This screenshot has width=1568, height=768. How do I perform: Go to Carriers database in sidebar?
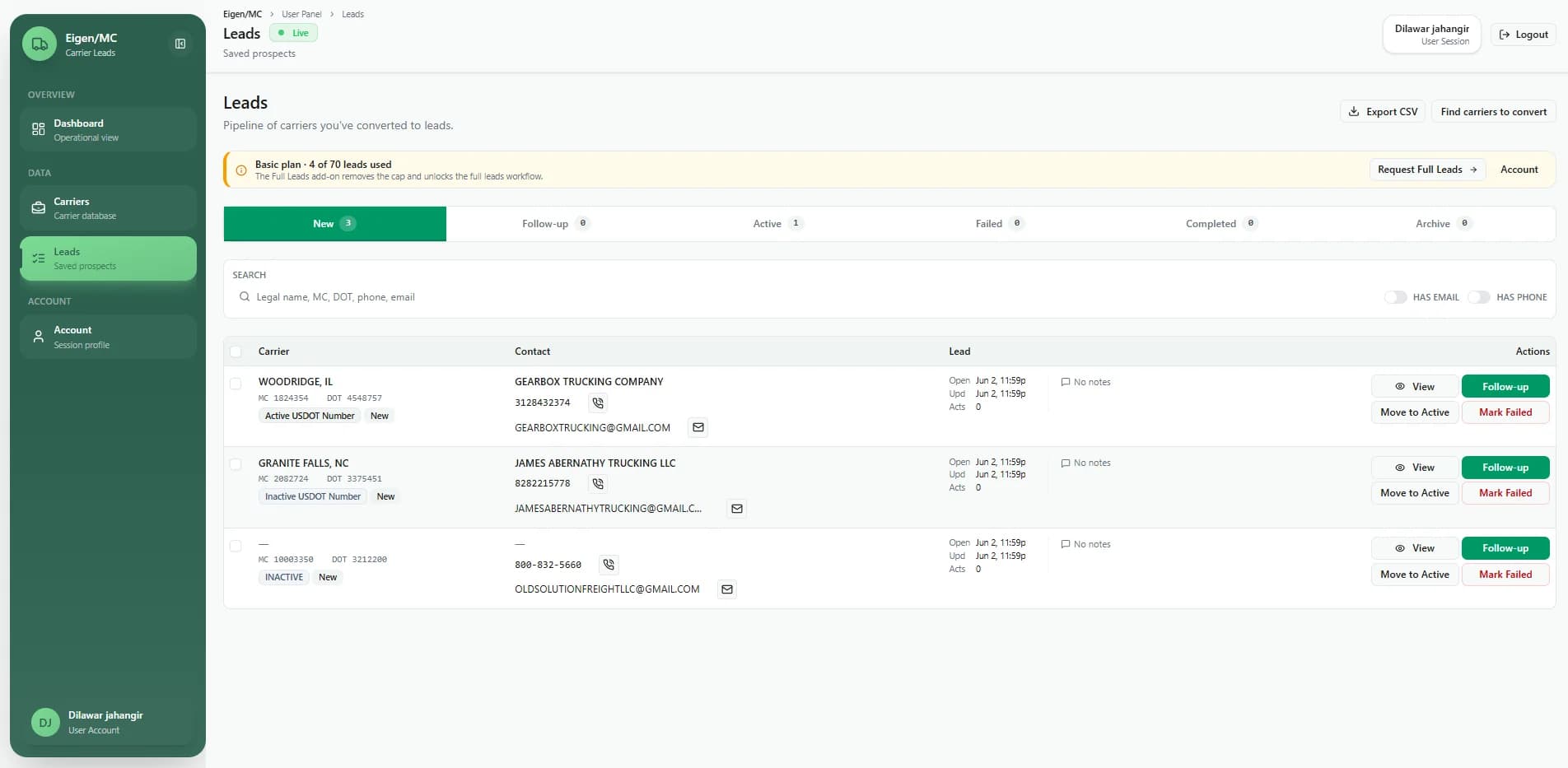pyautogui.click(x=108, y=208)
